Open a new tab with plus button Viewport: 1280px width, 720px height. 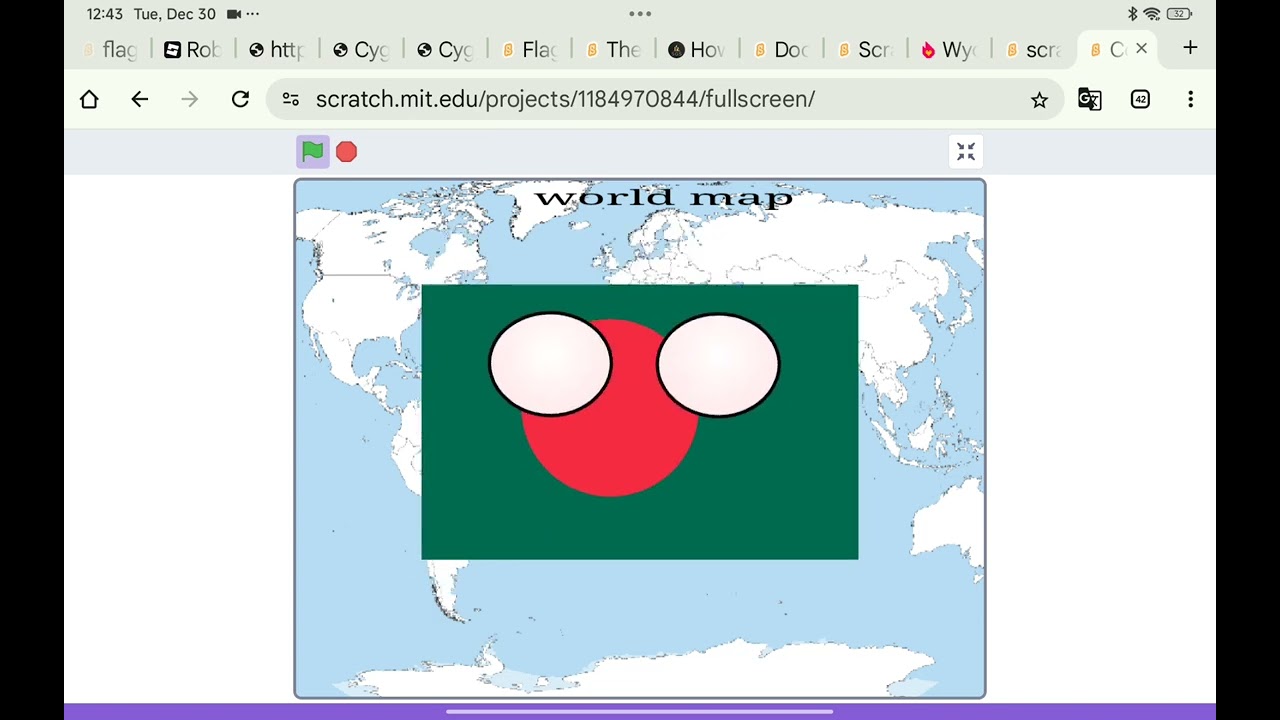1190,48
